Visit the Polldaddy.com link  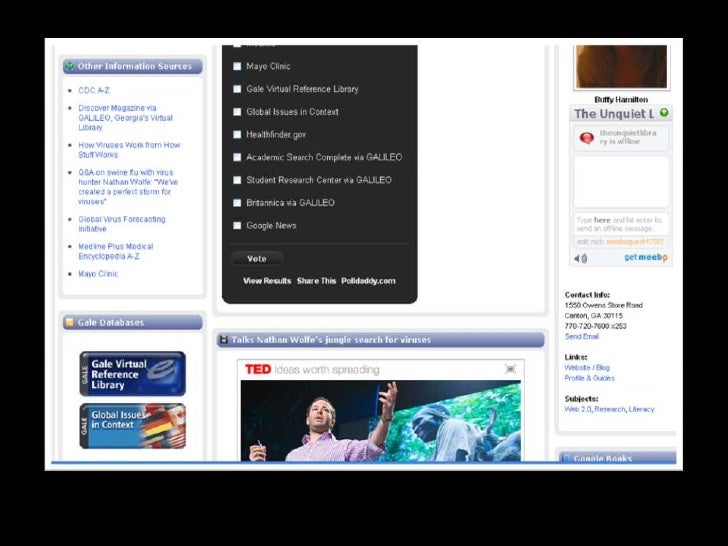368,281
